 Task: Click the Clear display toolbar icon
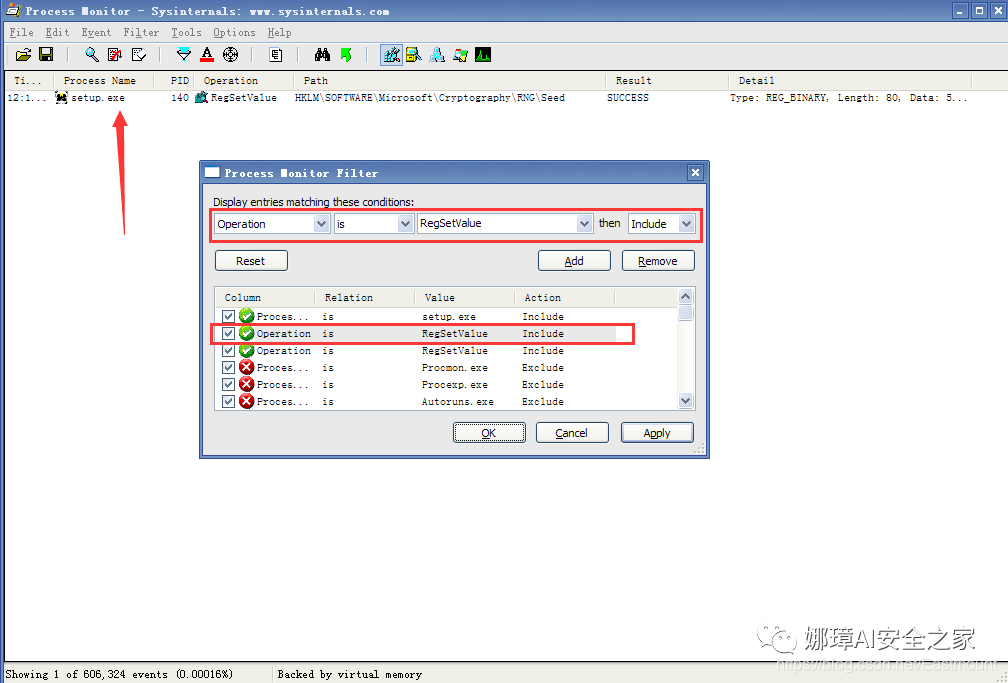139,55
